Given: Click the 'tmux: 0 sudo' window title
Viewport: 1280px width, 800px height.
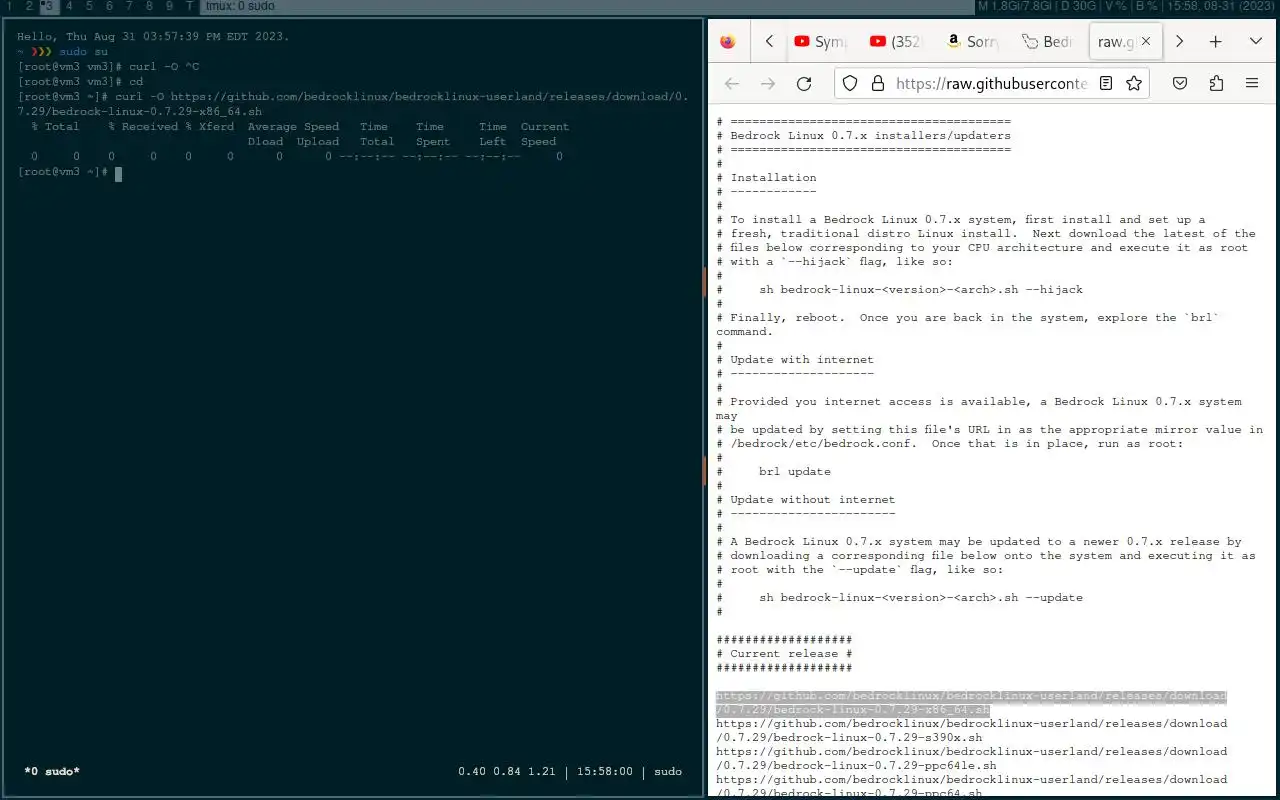Looking at the screenshot, I should coord(240,6).
